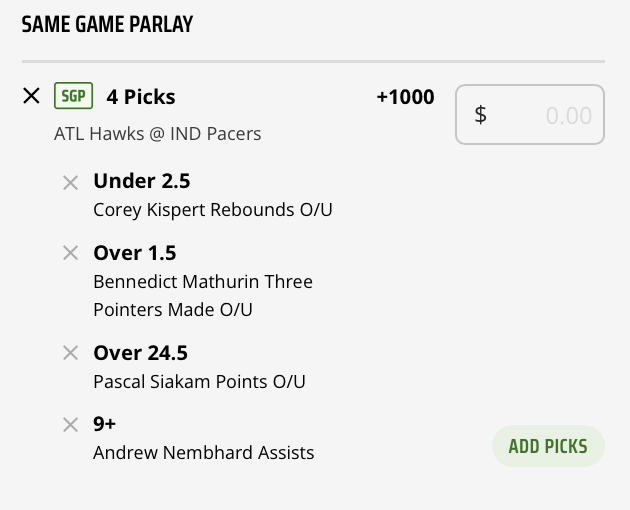Click the 4 Picks parlay title
Screen dimensions: 630x510
click(141, 97)
